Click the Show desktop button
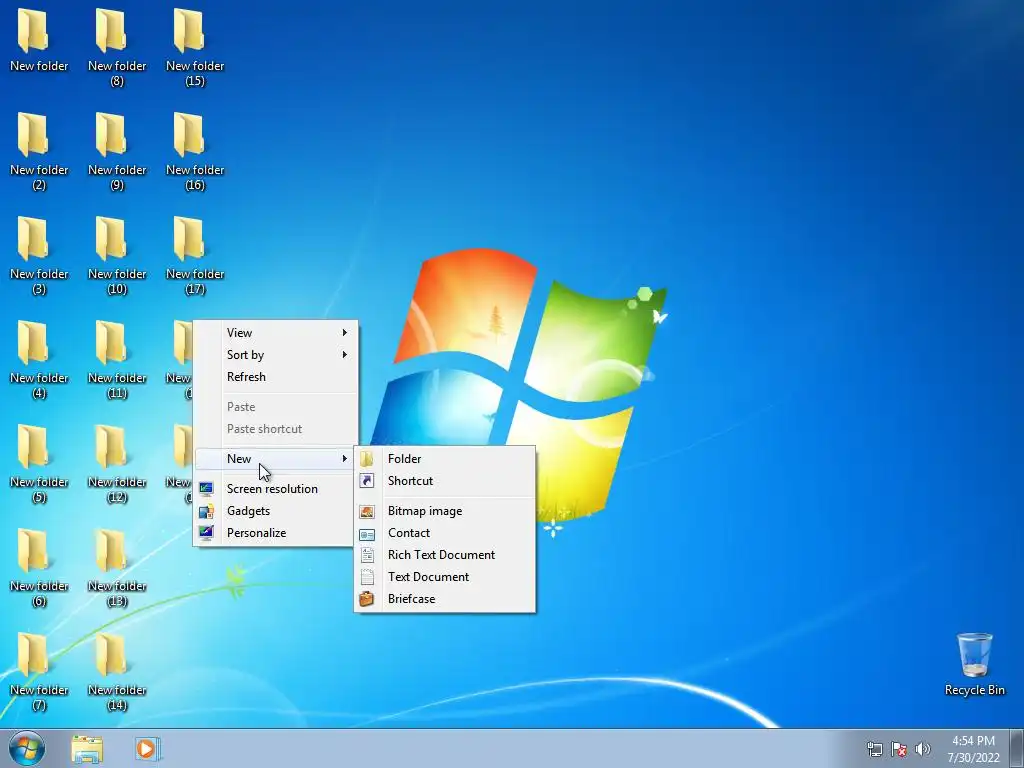This screenshot has width=1024, height=768. tap(1017, 748)
